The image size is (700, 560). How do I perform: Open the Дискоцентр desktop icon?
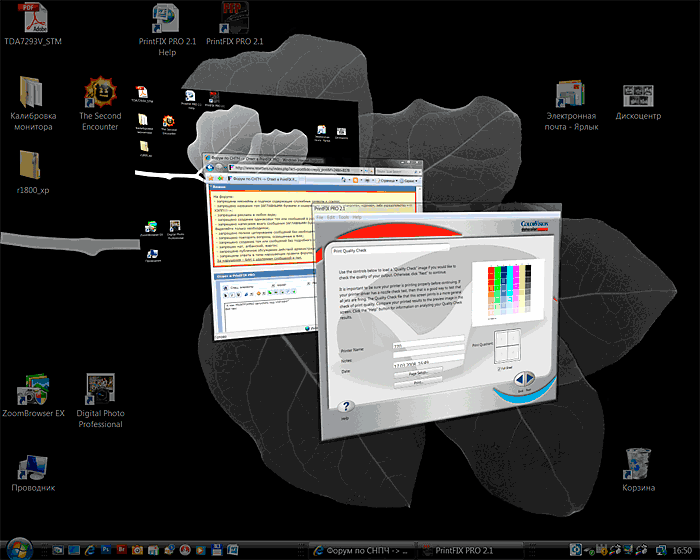(x=638, y=103)
